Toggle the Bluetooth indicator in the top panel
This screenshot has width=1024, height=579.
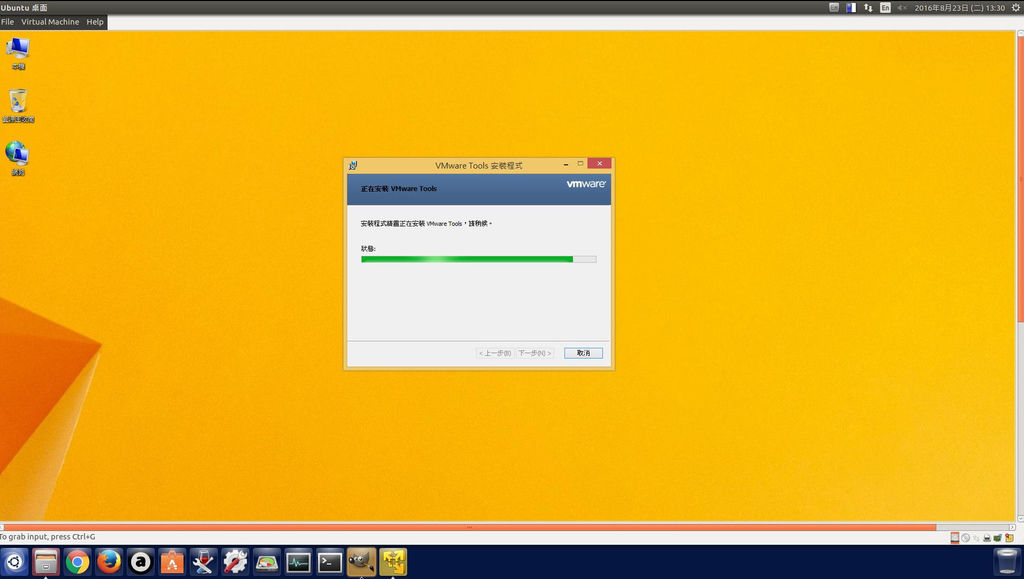(851, 7)
